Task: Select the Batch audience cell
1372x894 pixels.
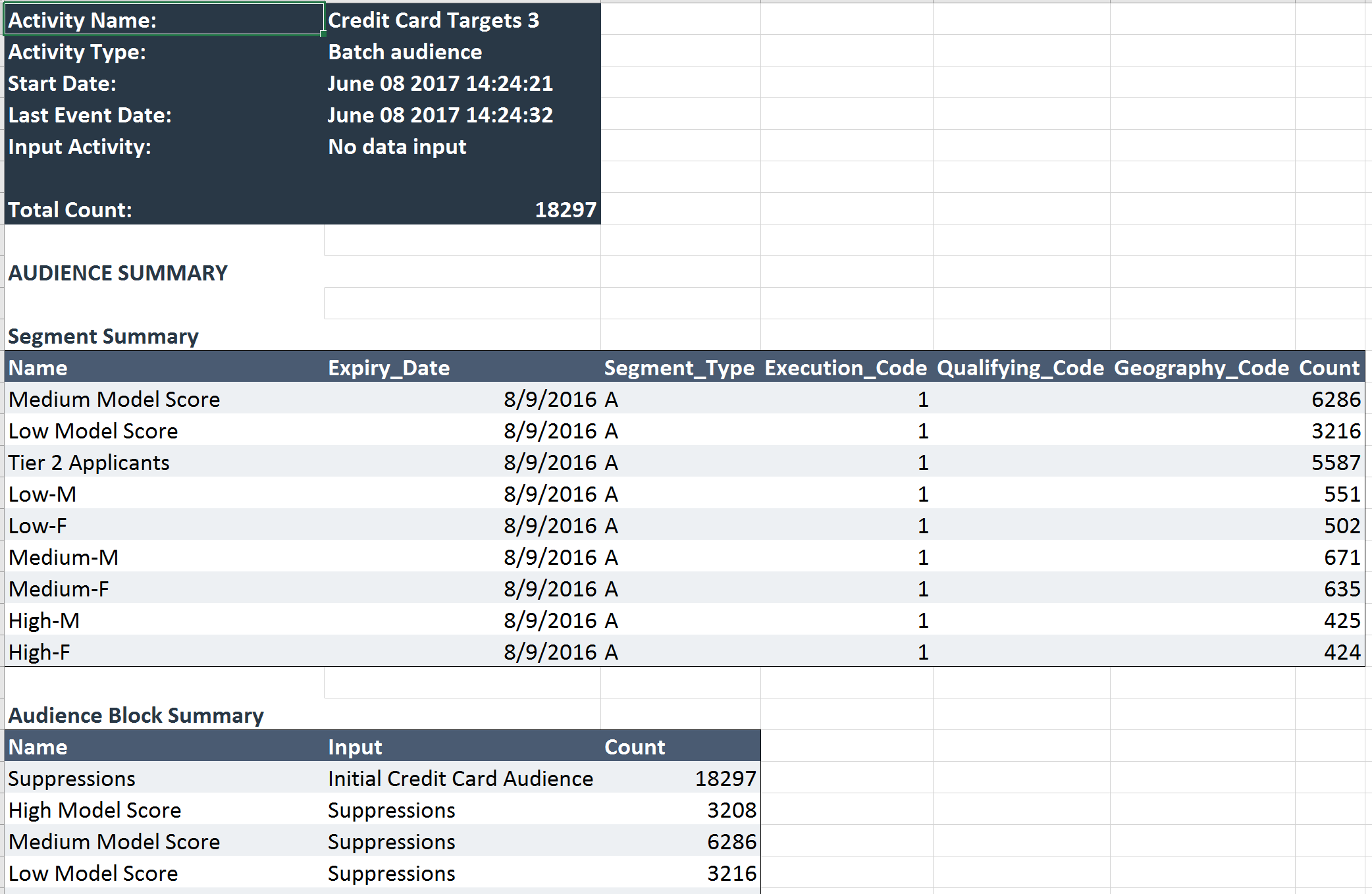Action: [405, 52]
